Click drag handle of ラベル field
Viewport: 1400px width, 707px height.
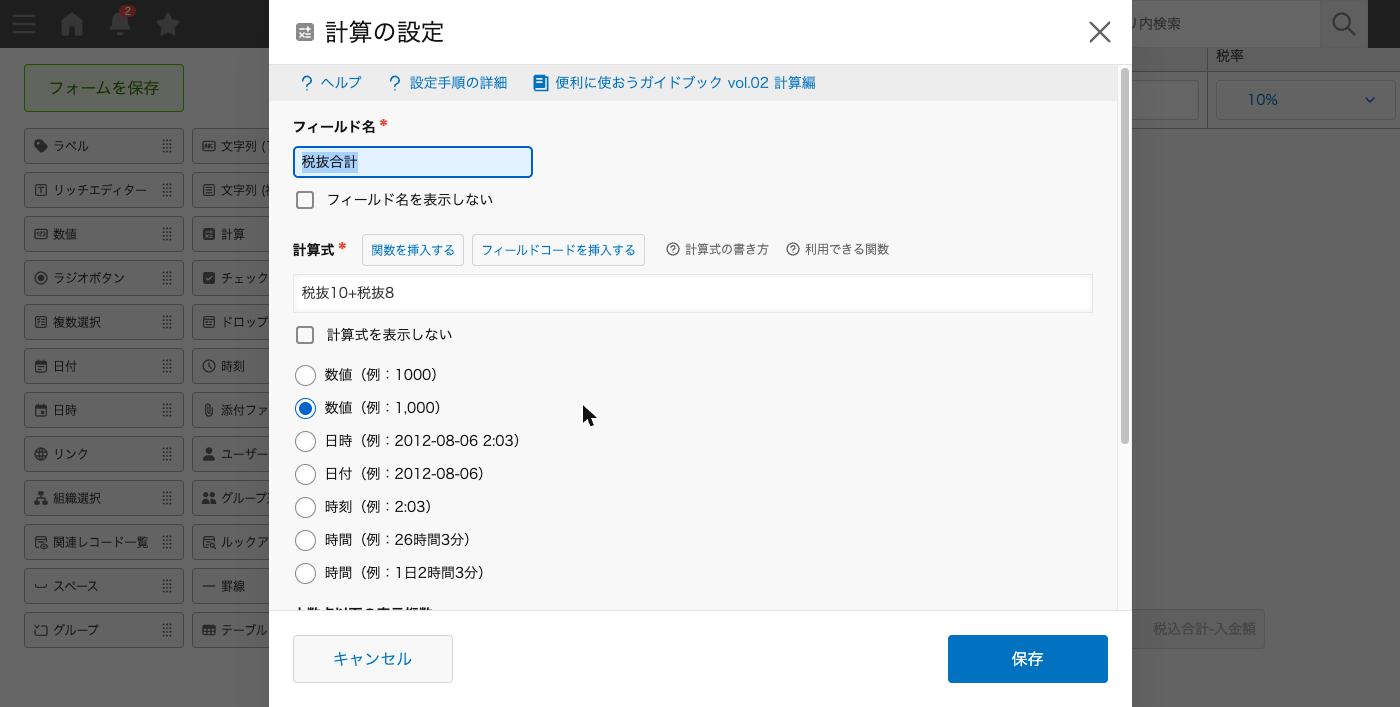click(x=167, y=146)
